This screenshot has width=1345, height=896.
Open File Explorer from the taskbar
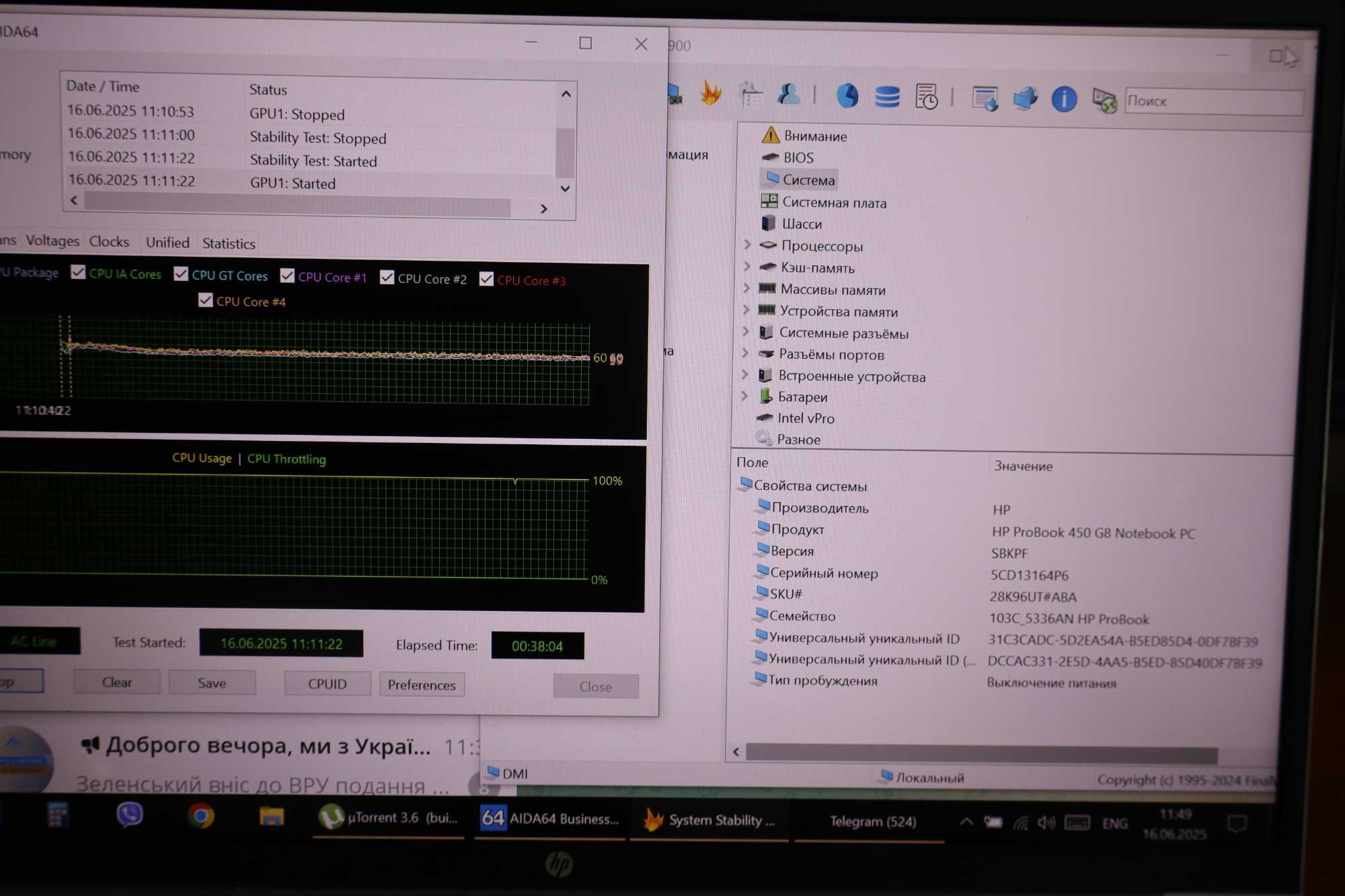click(x=271, y=817)
